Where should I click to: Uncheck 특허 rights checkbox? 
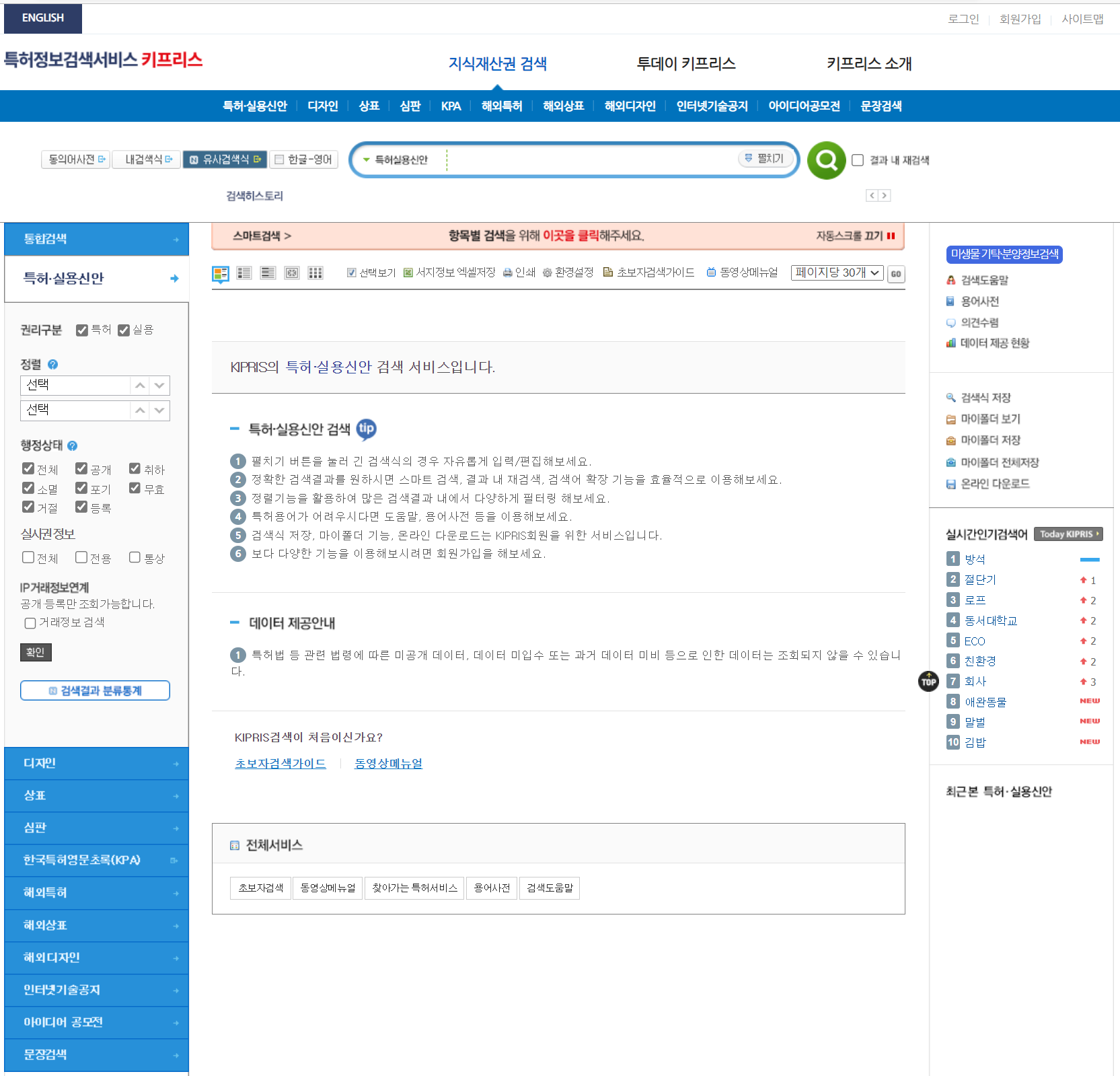tap(82, 330)
